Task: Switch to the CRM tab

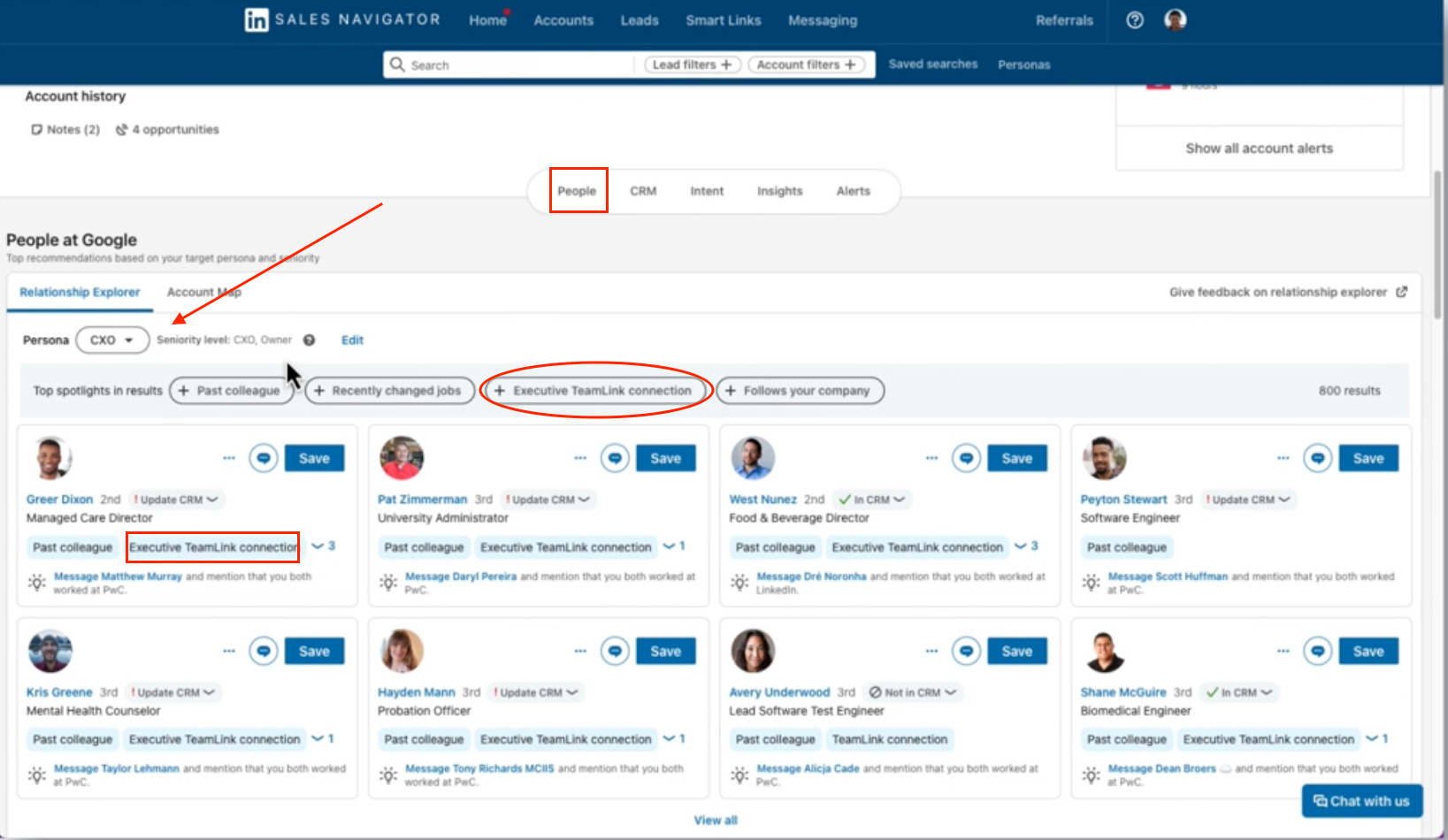Action: coord(643,191)
